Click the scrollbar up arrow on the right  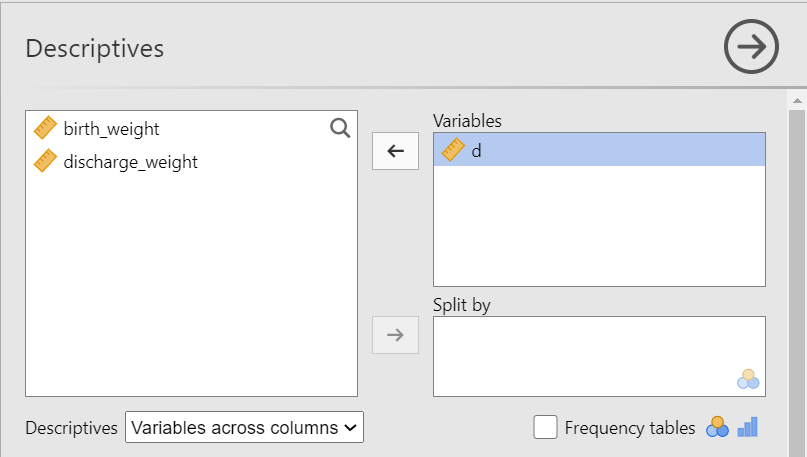797,101
